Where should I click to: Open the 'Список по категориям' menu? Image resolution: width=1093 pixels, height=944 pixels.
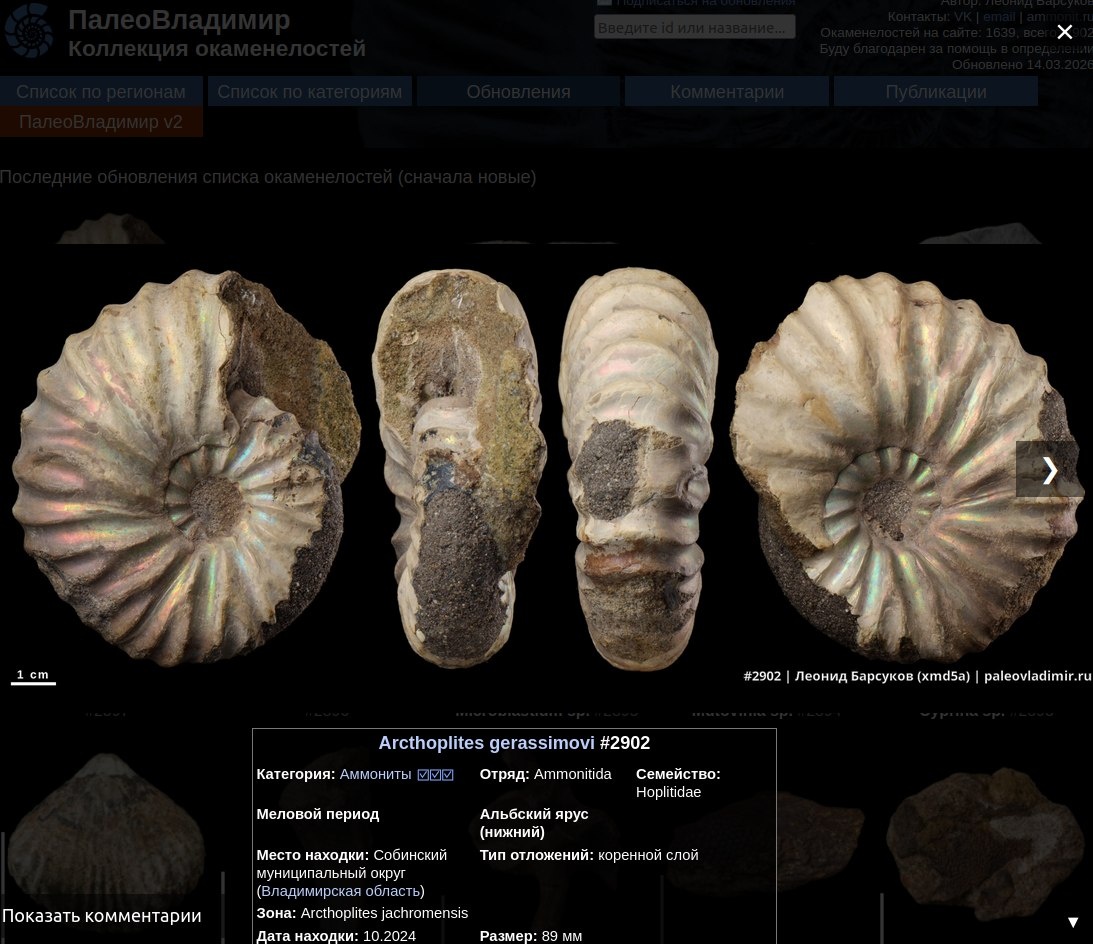click(x=309, y=92)
